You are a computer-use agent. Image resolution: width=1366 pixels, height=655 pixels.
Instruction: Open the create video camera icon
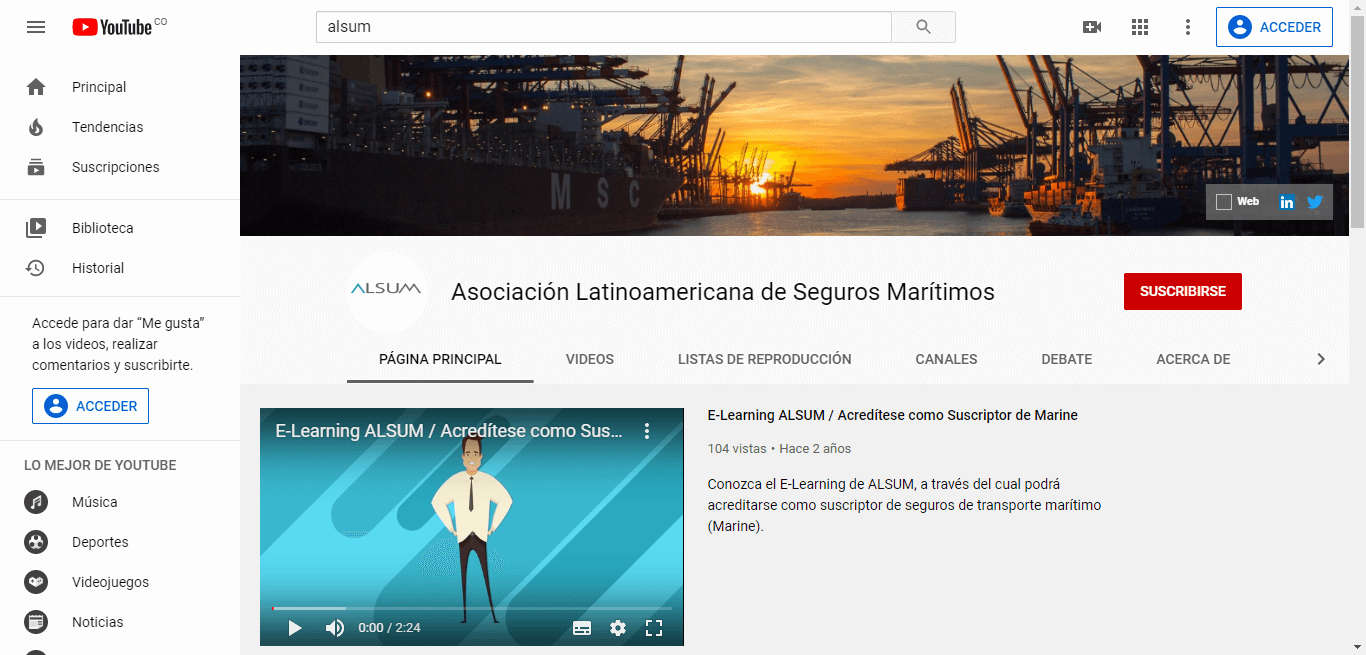click(1092, 27)
